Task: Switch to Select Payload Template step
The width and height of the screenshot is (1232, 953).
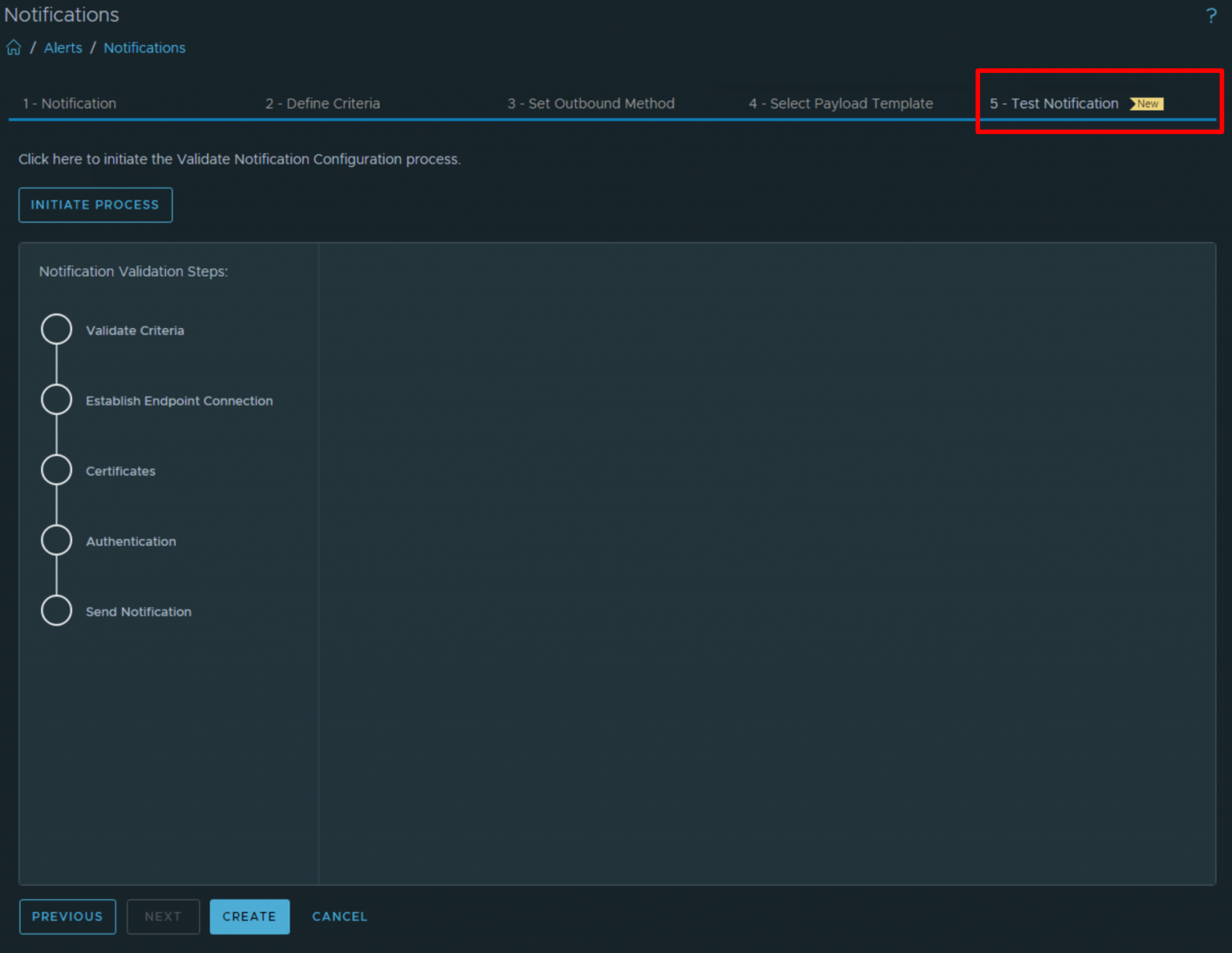Action: coord(841,103)
